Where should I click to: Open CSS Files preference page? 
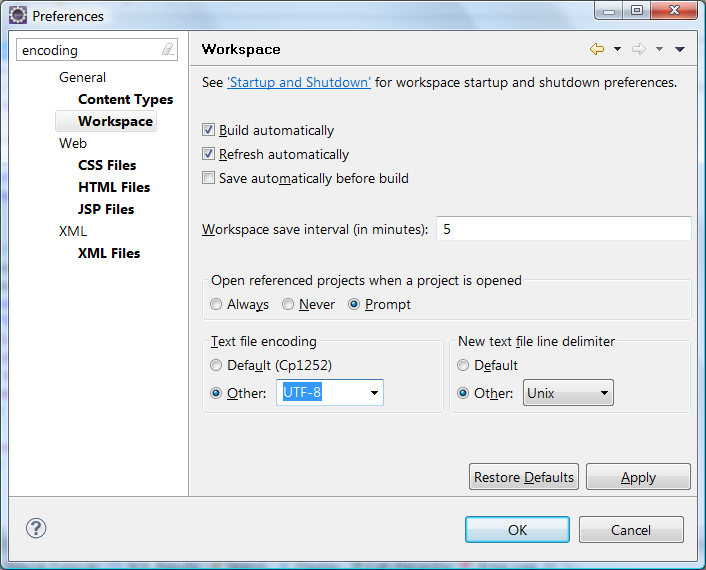pyautogui.click(x=107, y=165)
